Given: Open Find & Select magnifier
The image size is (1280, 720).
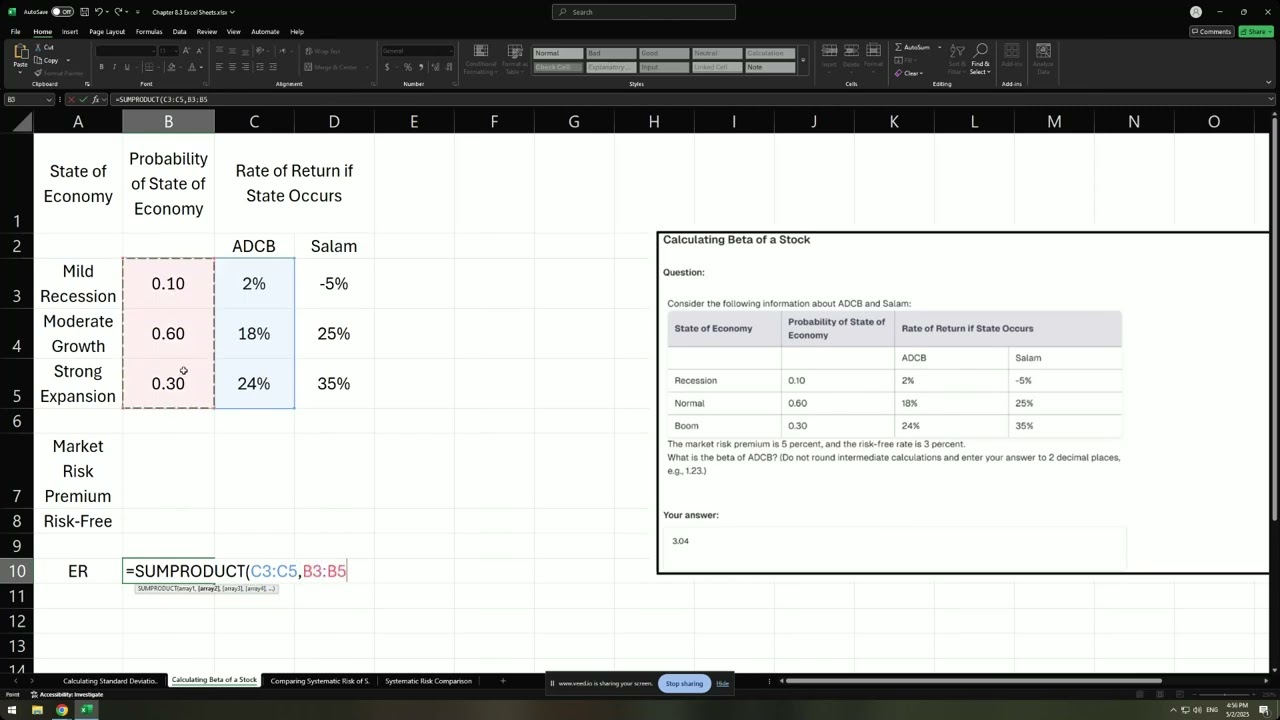Looking at the screenshot, I should 980,59.
